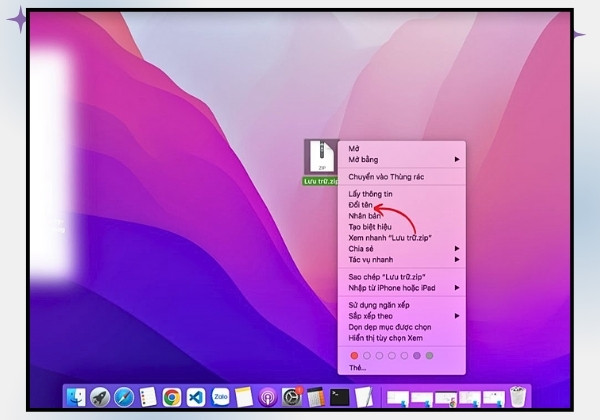Viewport: 600px width, 420px height.
Task: Open System Preferences gear with badge
Action: pos(292,397)
